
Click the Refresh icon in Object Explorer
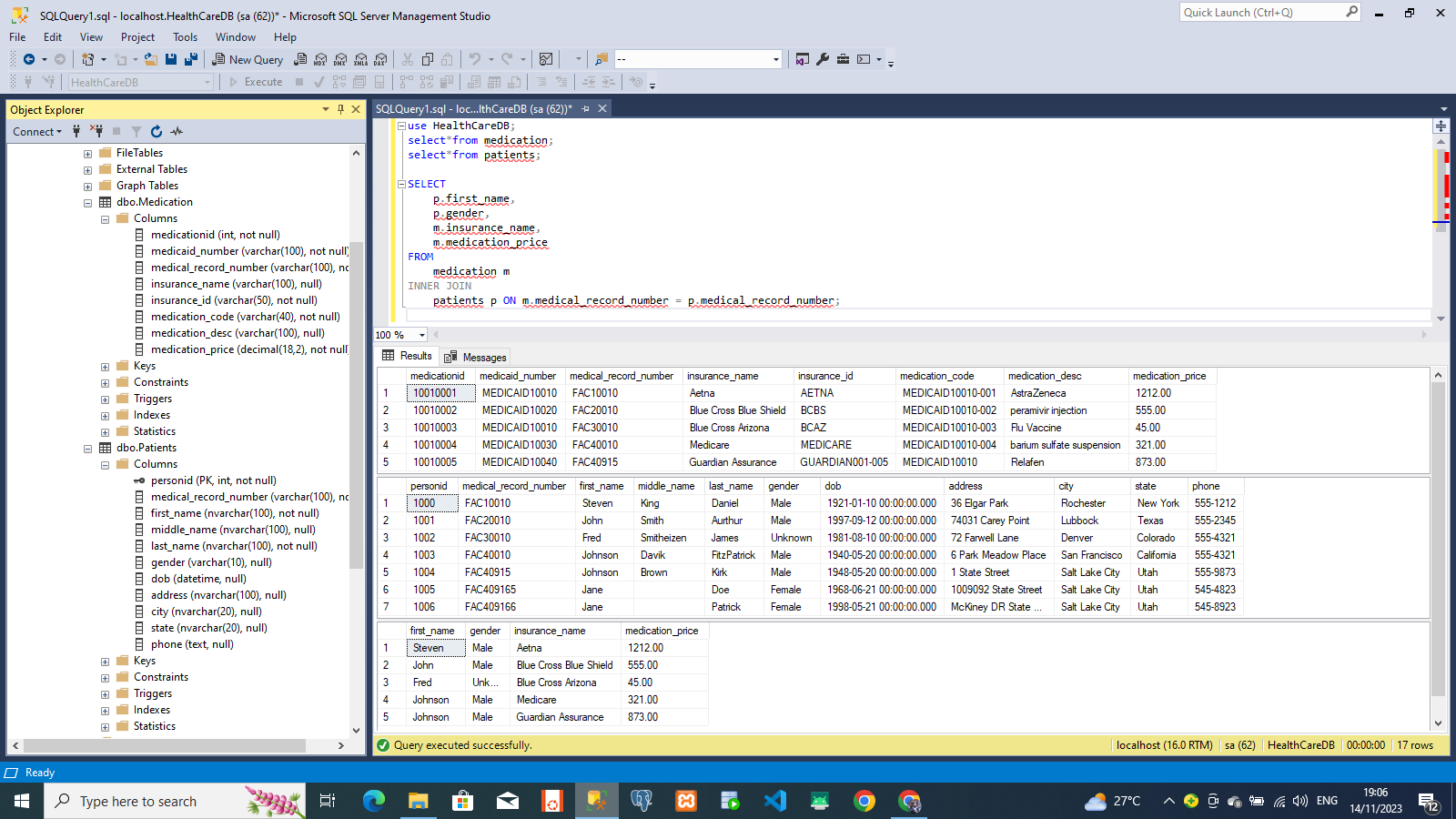point(157,132)
